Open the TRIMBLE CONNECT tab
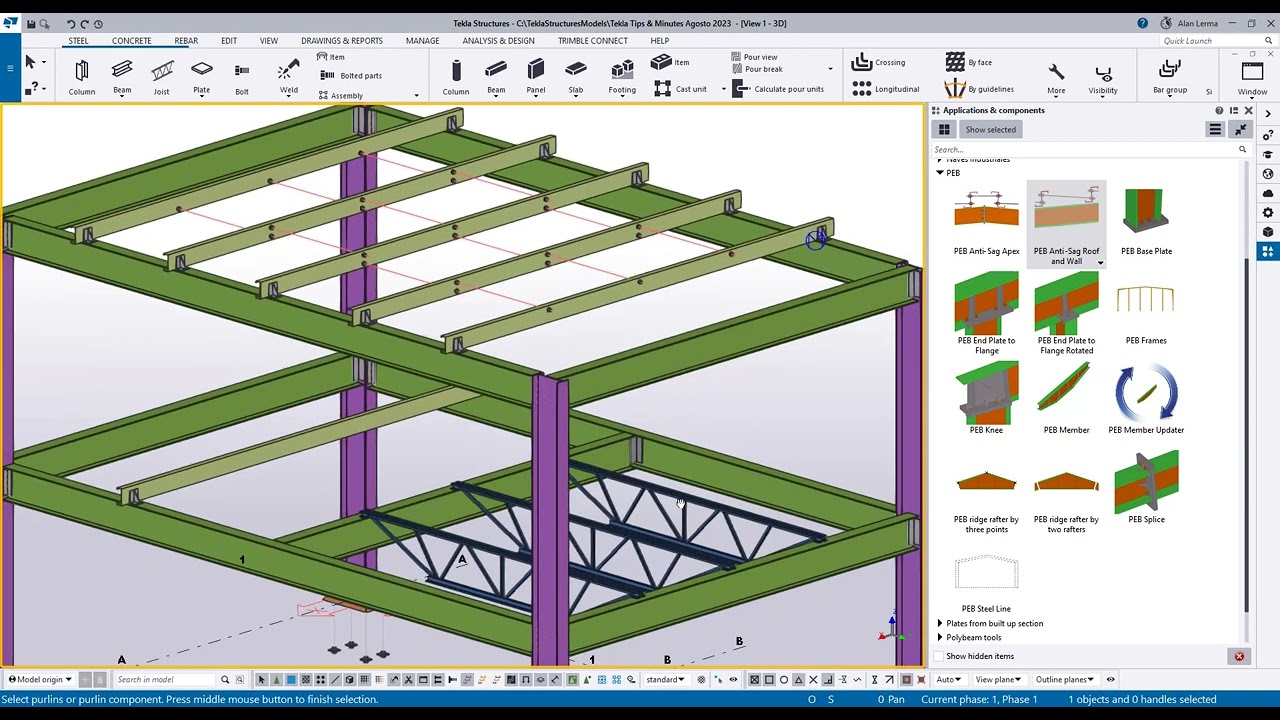The height and width of the screenshot is (720, 1280). (593, 41)
